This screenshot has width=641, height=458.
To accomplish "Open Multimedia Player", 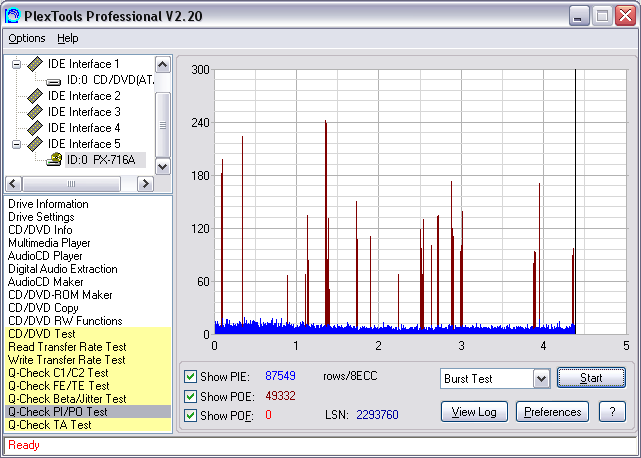I will 49,243.
